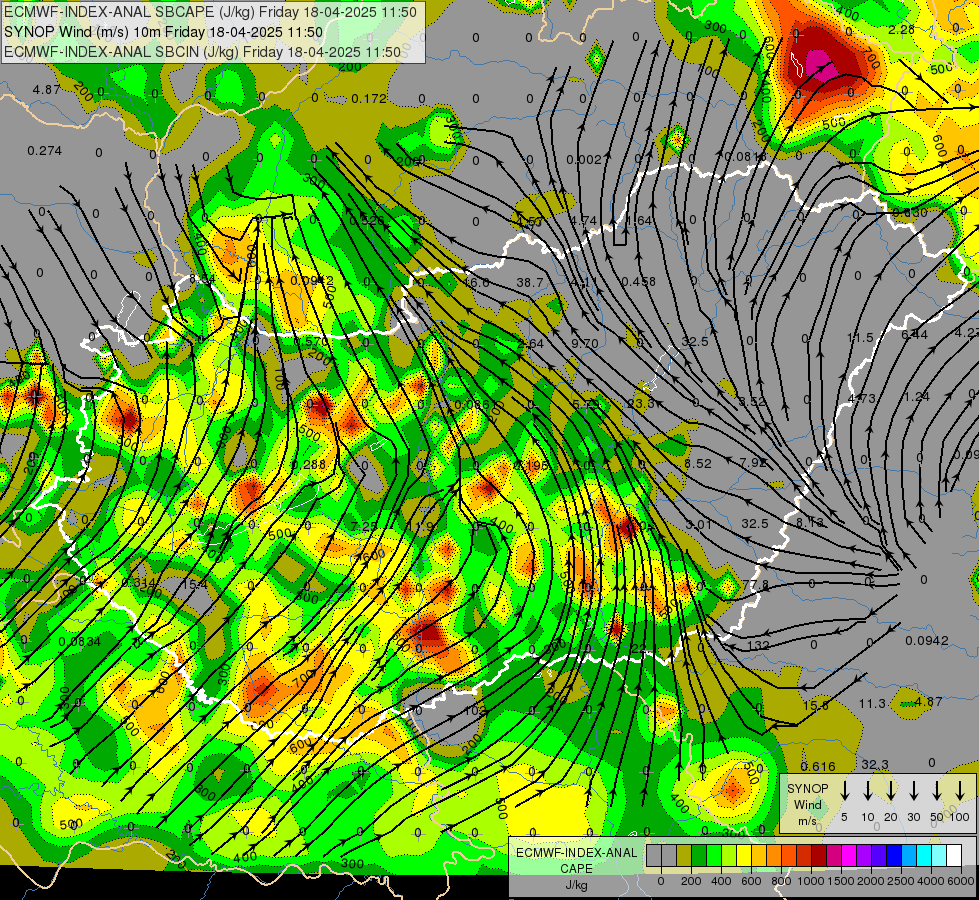Click the value 4.74 on the map
Image resolution: width=979 pixels, height=900 pixels.
[x=583, y=220]
